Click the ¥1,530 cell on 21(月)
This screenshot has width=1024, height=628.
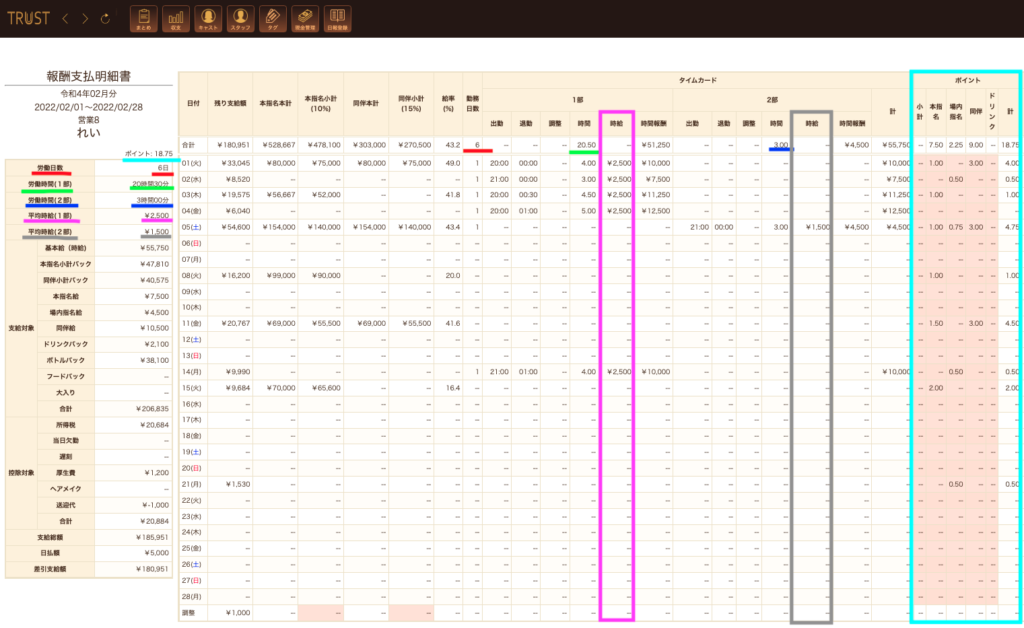click(238, 484)
